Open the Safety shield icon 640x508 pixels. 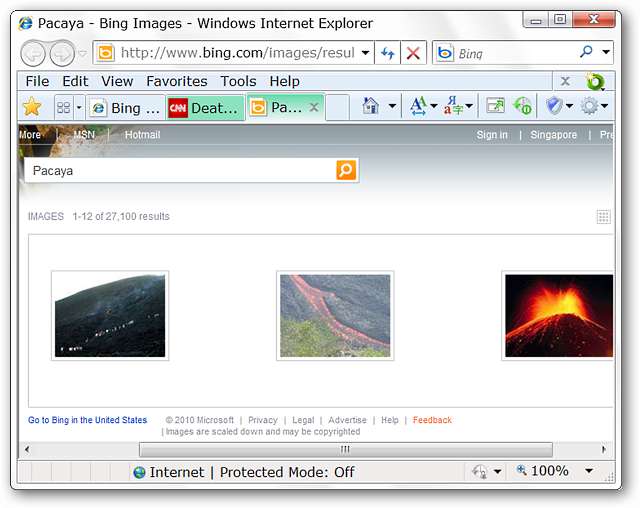[x=554, y=106]
